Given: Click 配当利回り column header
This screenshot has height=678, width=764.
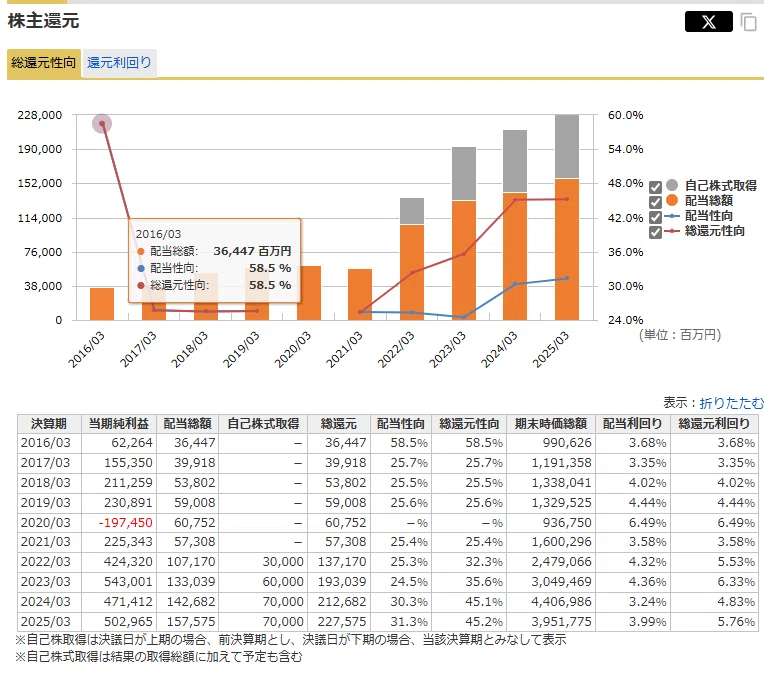Looking at the screenshot, I should tap(632, 424).
